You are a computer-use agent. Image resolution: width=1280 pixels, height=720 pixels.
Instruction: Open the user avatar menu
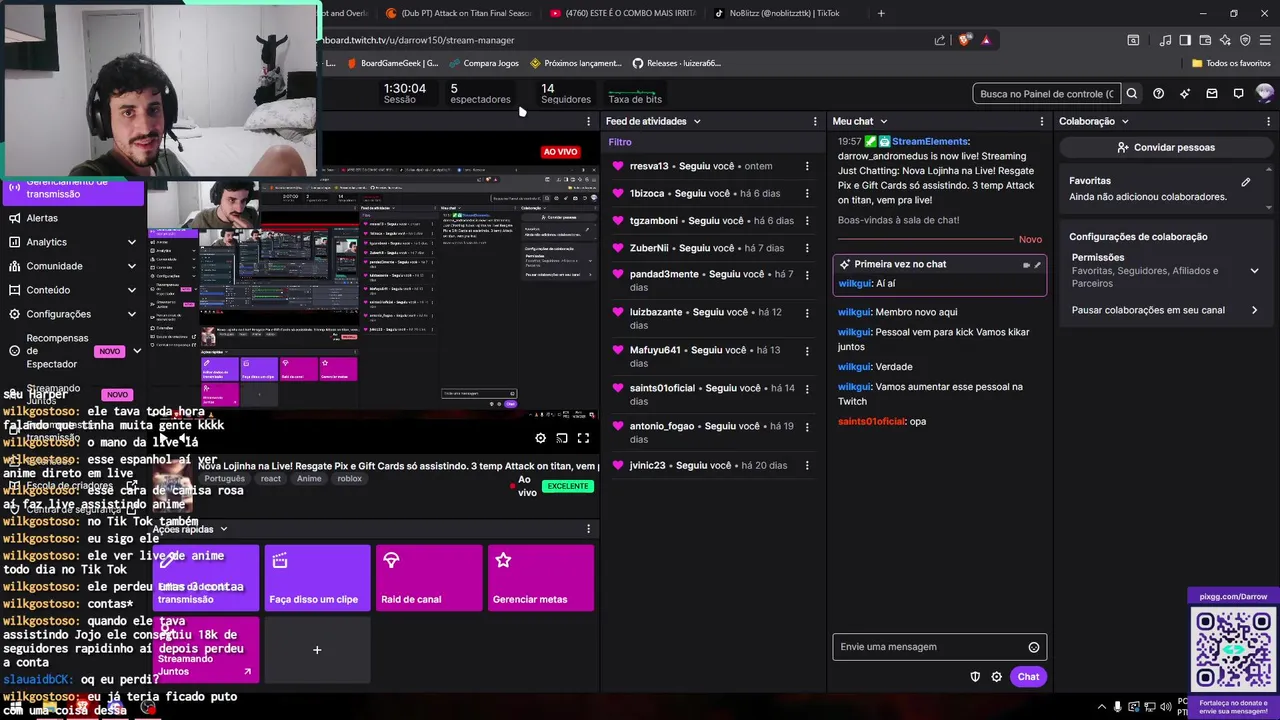click(x=1264, y=94)
